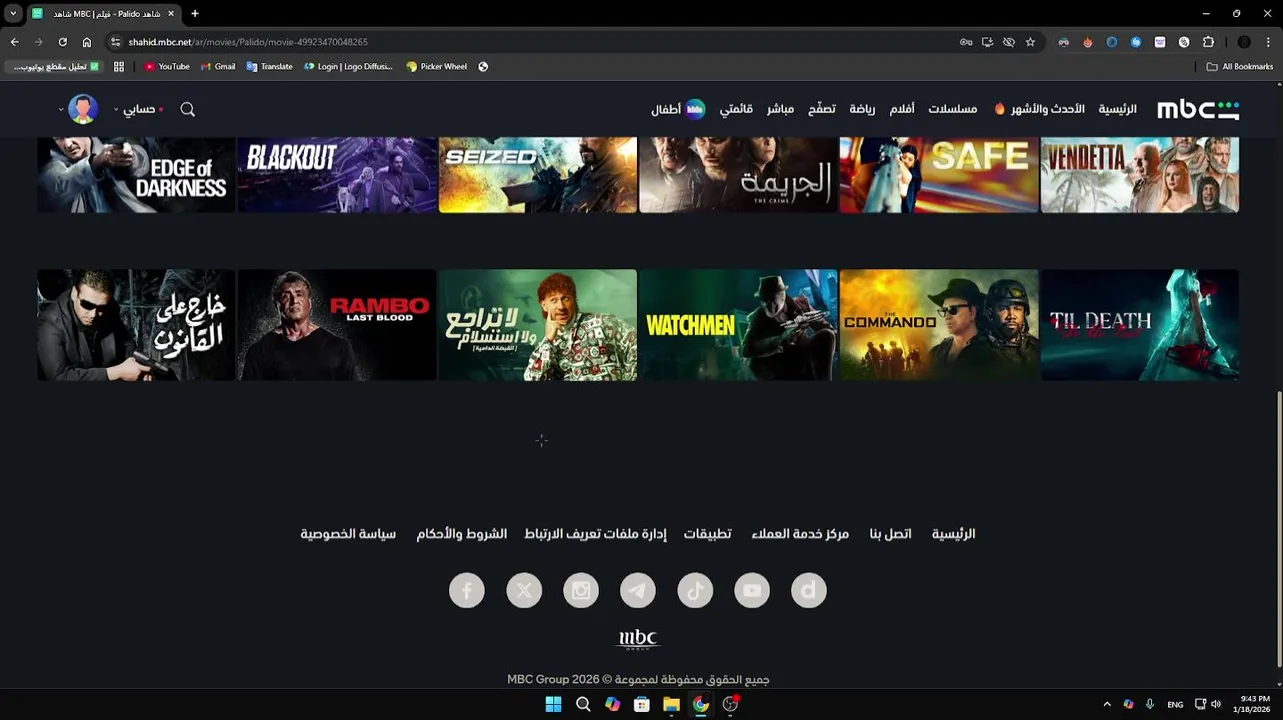Viewport: 1283px width, 720px height.
Task: Expand the arrow beside profile avatar
Action: coord(61,109)
